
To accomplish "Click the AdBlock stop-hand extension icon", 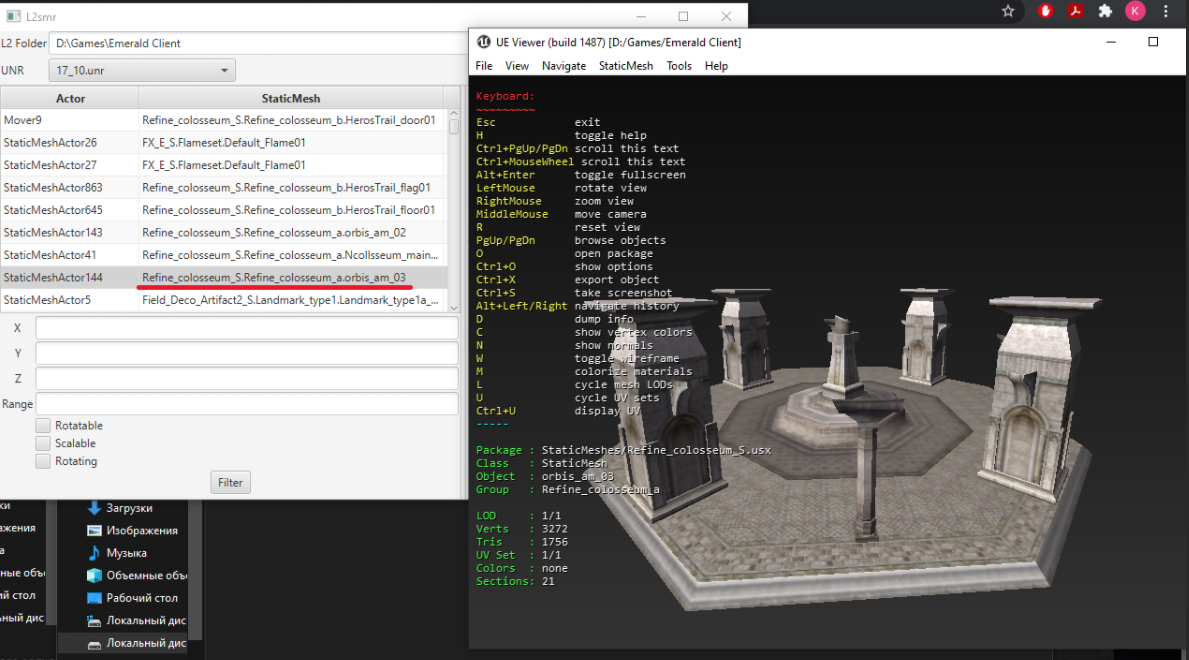I will [x=1046, y=11].
